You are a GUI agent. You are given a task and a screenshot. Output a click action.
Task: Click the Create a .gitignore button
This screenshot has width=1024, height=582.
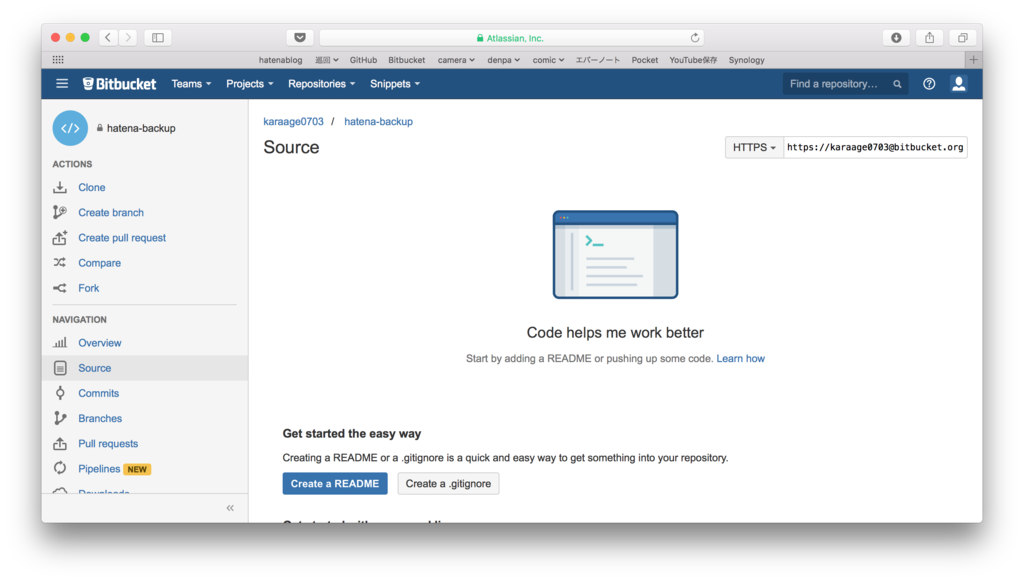click(448, 484)
